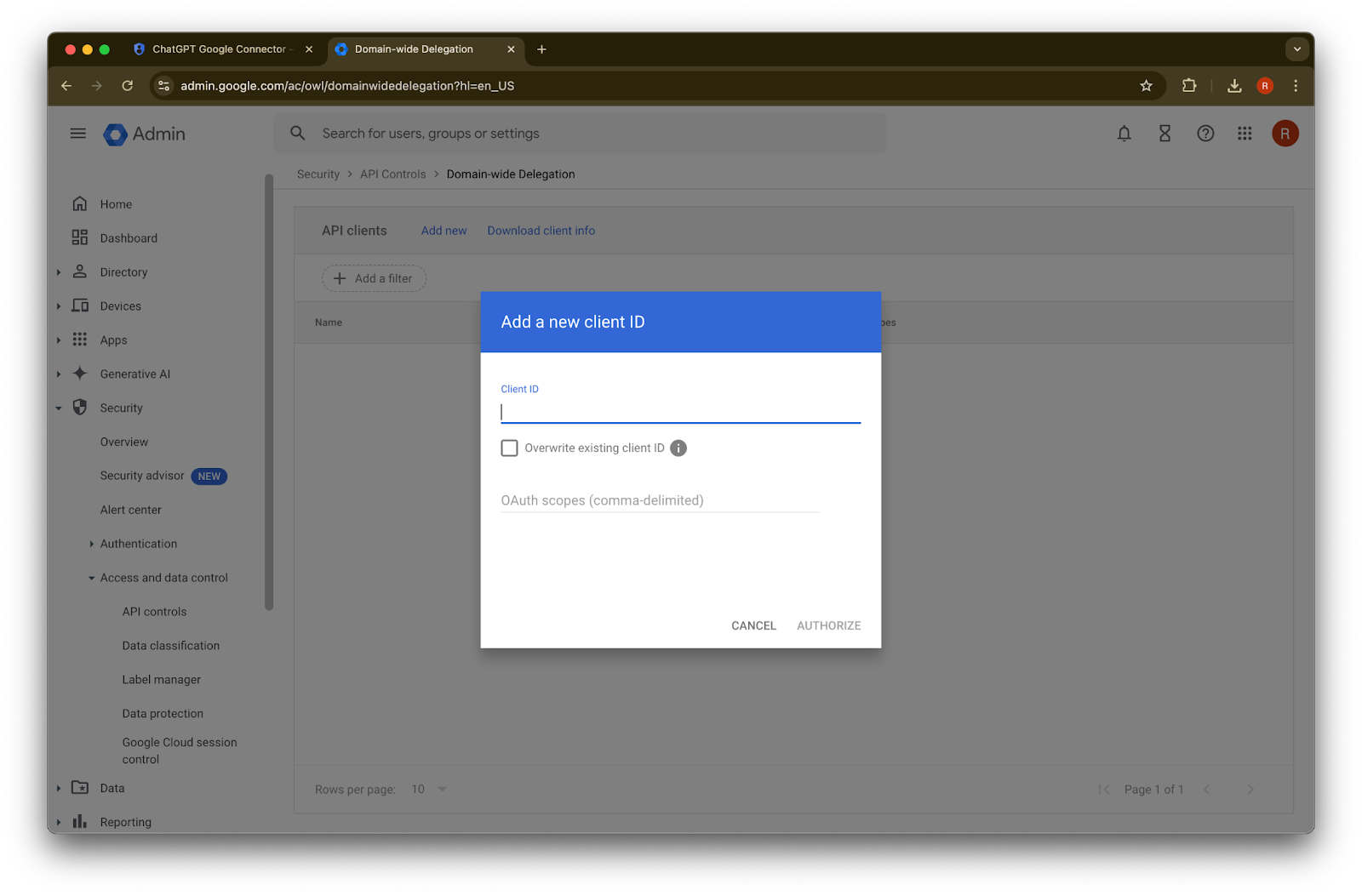View site information icon in address bar
This screenshot has width=1362, height=896.
164,86
